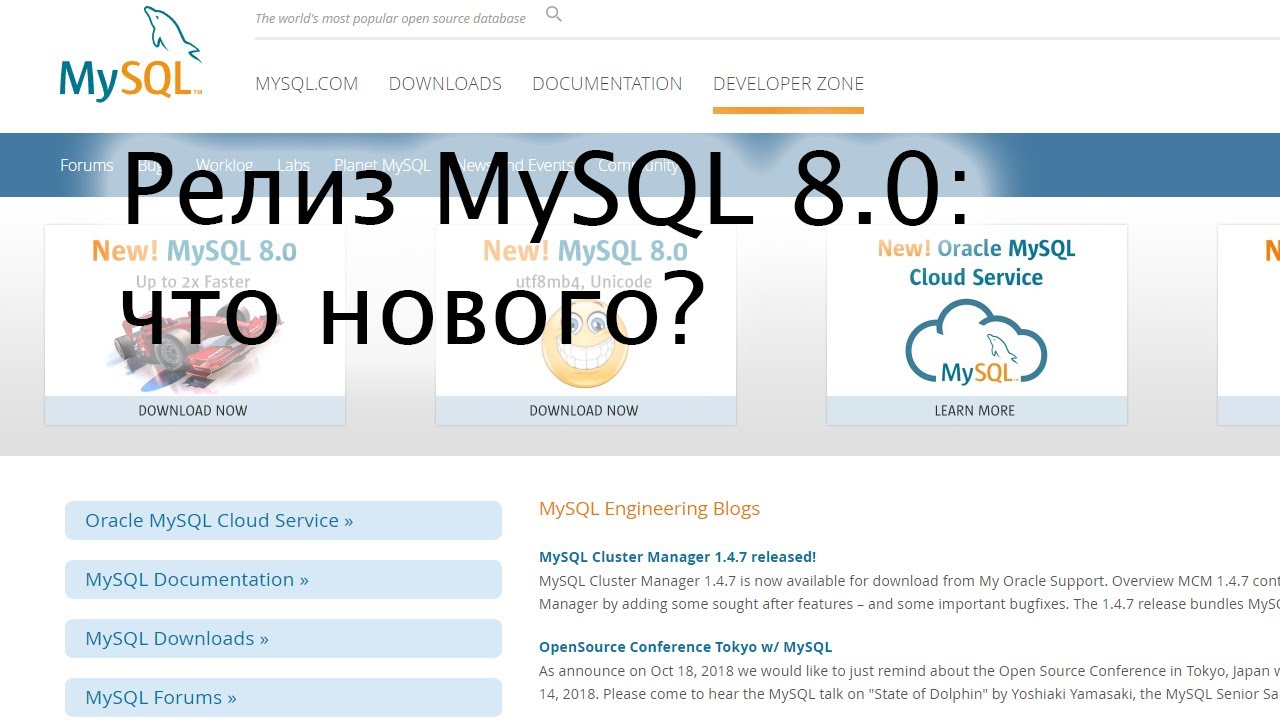
Task: Open MySQL Cluster Manager 1.4.7 released! post
Action: [x=677, y=557]
